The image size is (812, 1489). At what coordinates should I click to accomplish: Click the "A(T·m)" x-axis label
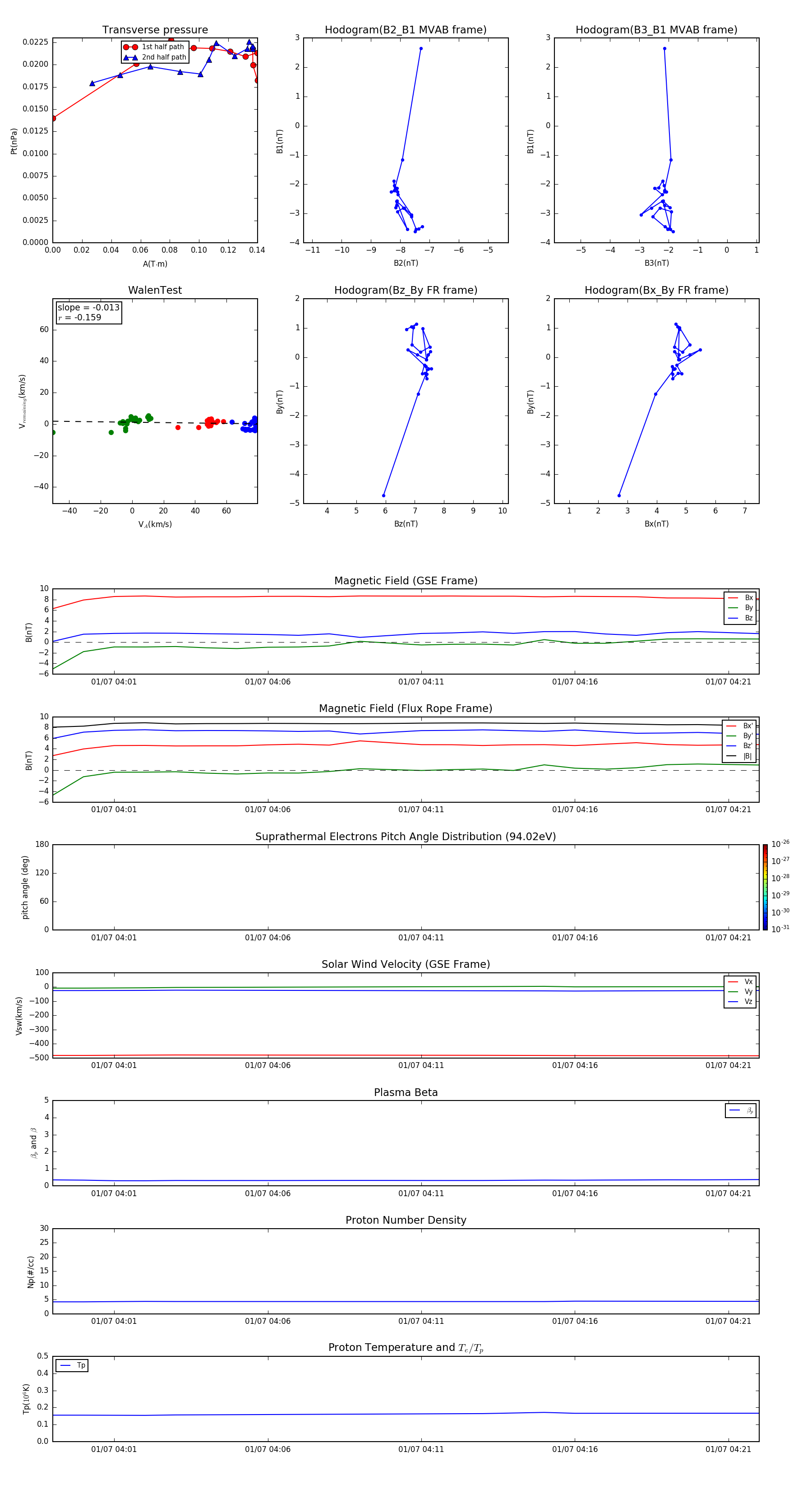155,264
